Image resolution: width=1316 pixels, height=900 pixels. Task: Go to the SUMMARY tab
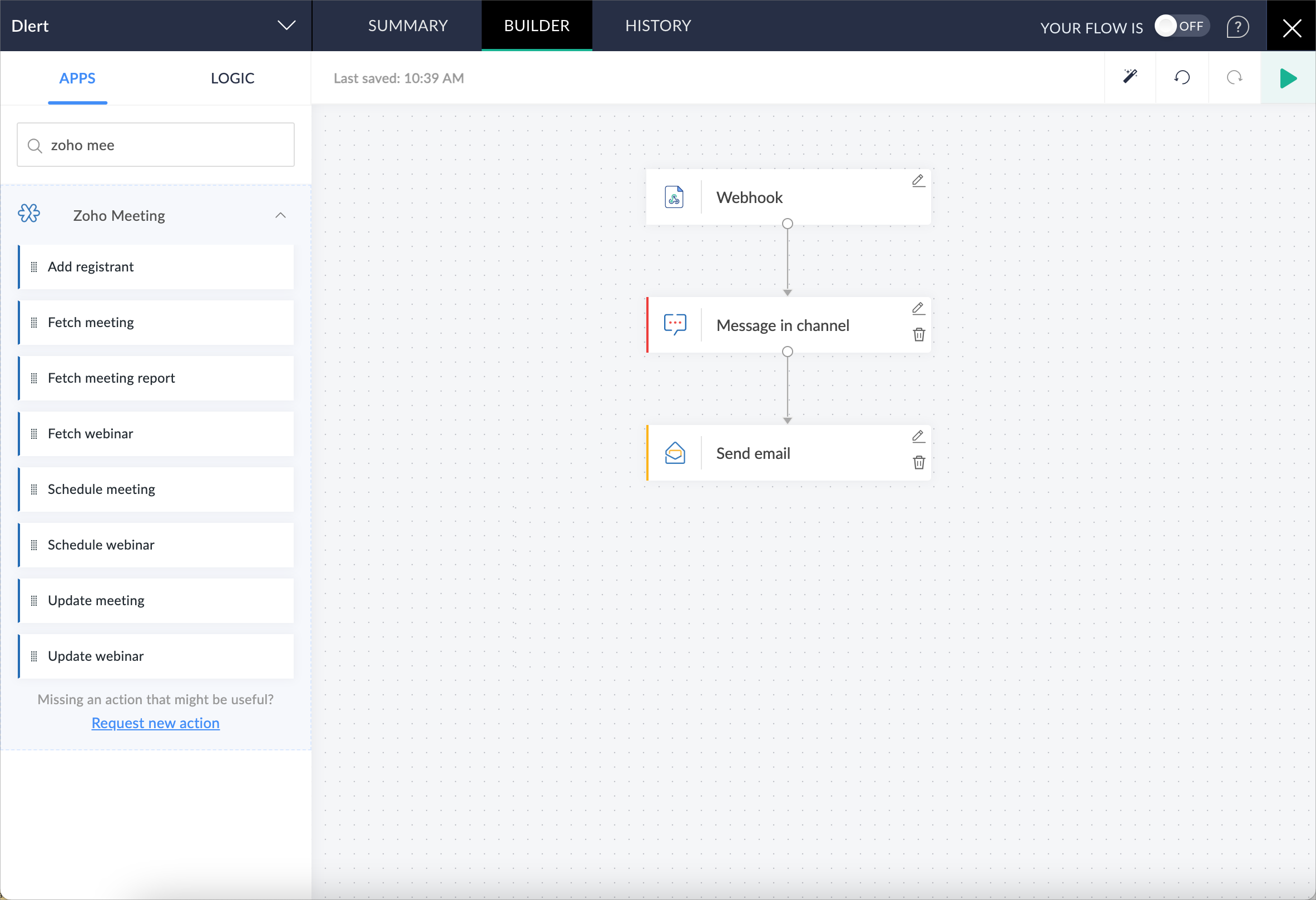[x=408, y=26]
